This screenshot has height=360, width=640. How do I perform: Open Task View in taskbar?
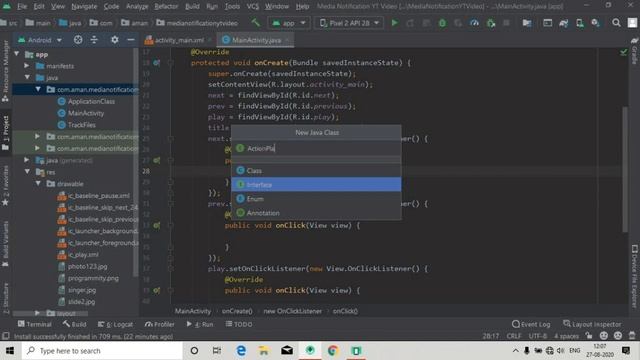(x=217, y=351)
